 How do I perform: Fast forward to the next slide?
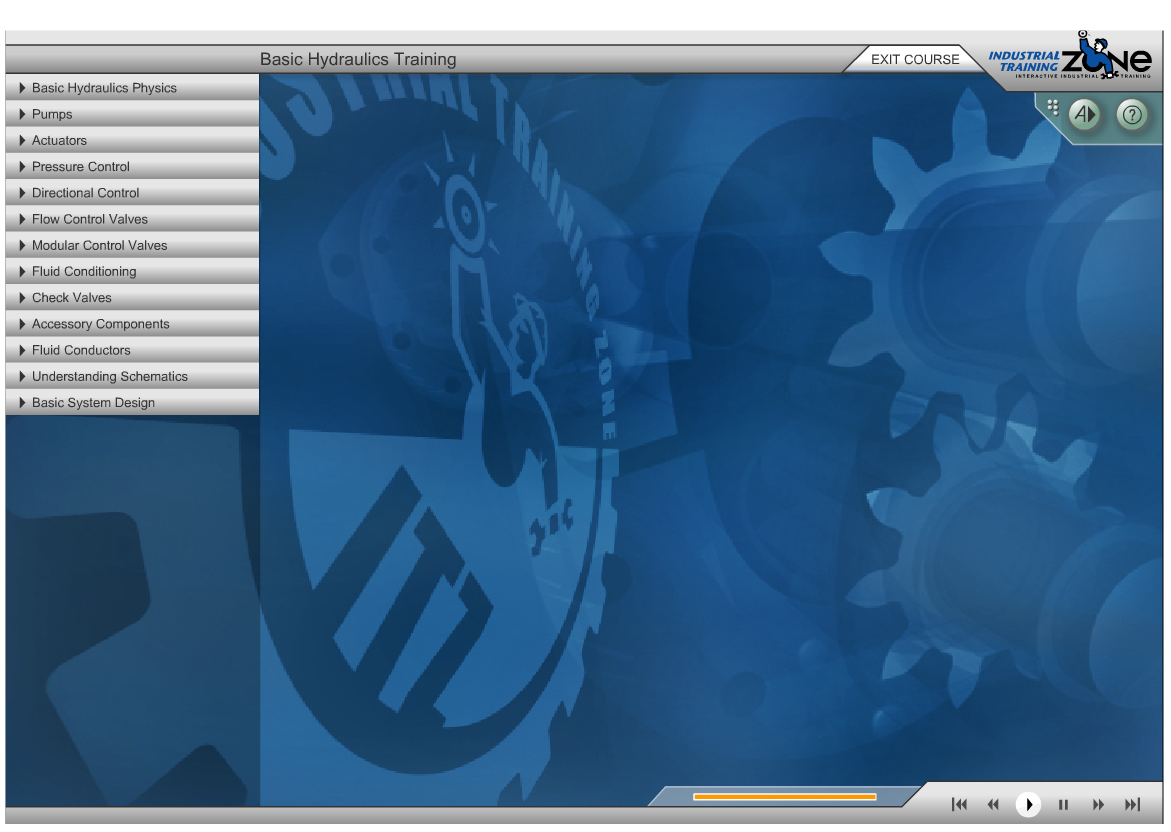pyautogui.click(x=1098, y=804)
